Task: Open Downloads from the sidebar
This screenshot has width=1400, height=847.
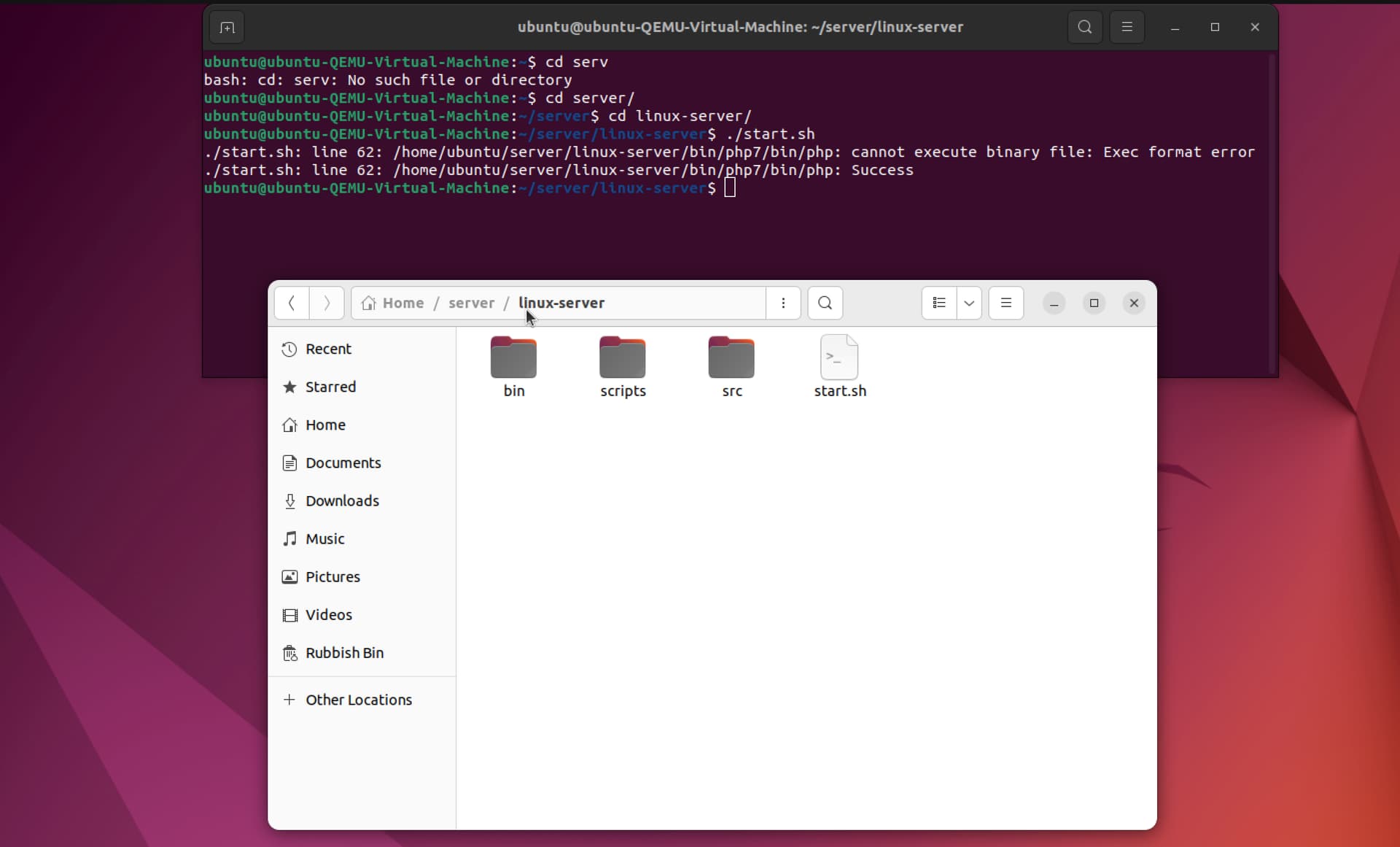Action: (342, 501)
